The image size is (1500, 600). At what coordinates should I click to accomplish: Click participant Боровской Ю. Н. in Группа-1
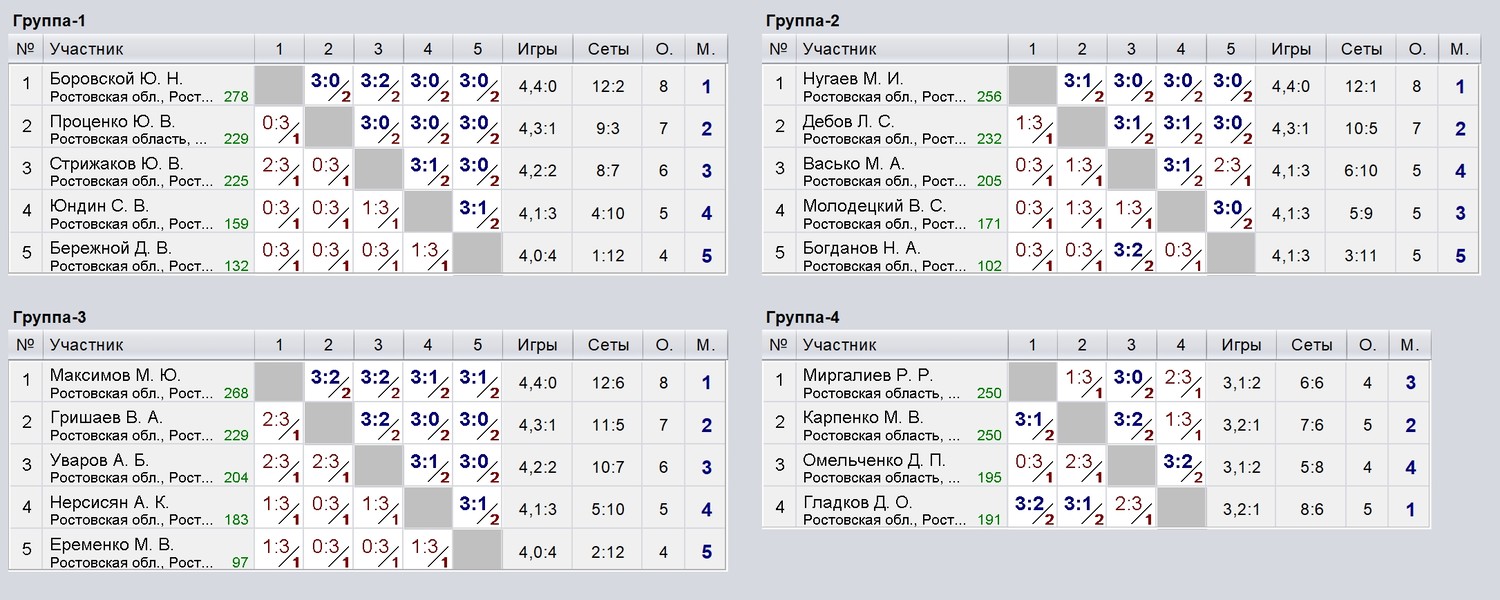click(117, 79)
